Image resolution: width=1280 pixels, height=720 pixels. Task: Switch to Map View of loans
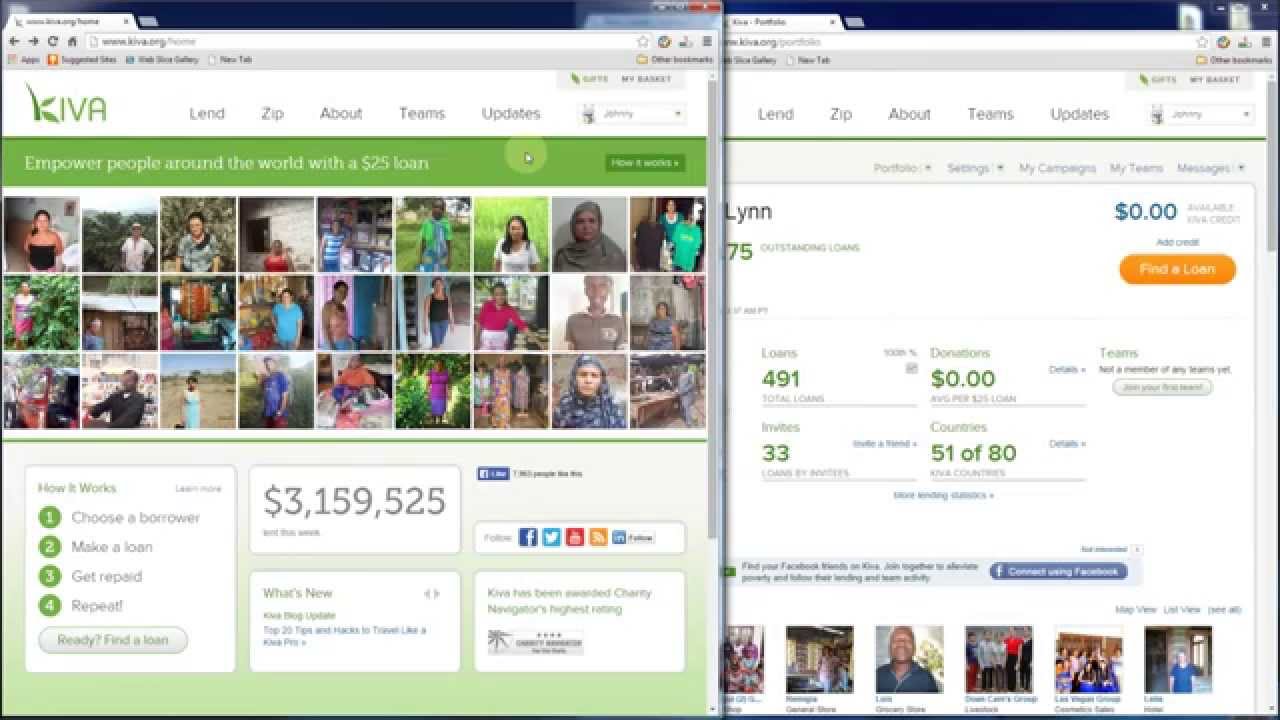(1135, 609)
